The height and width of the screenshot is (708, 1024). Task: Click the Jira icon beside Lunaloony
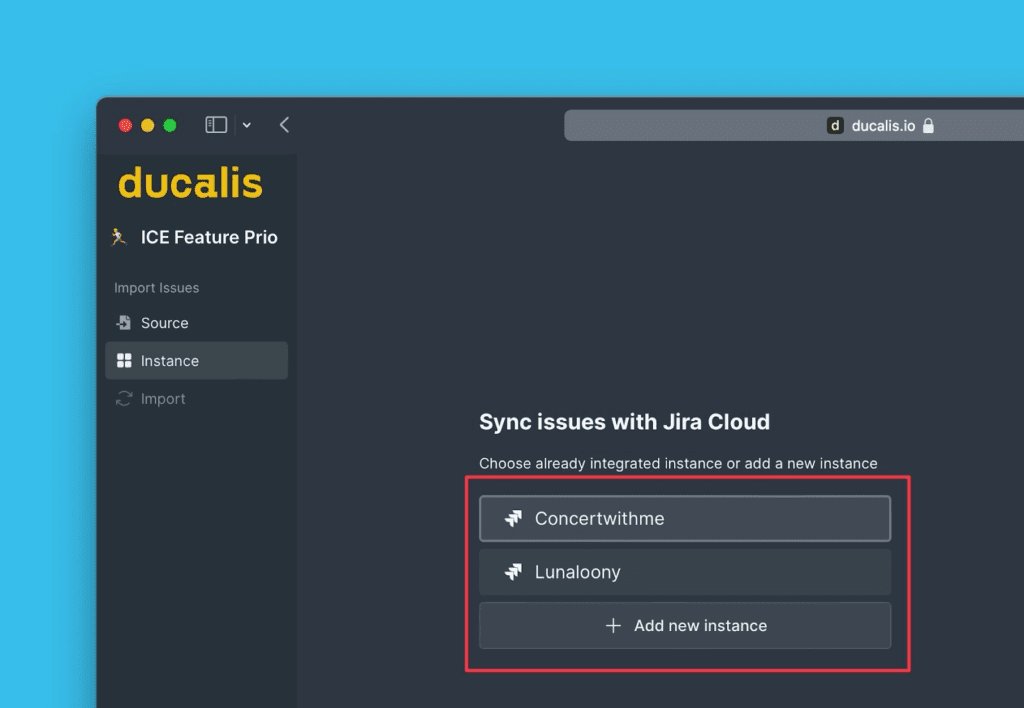tap(515, 572)
